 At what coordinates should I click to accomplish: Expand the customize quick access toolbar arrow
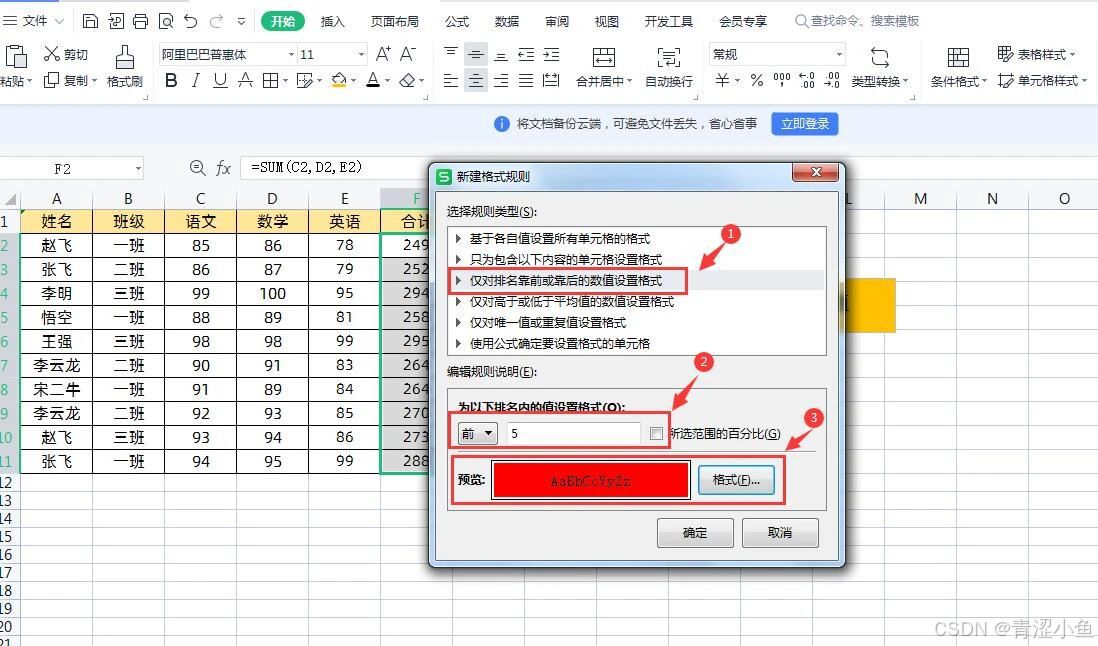pyautogui.click(x=242, y=21)
